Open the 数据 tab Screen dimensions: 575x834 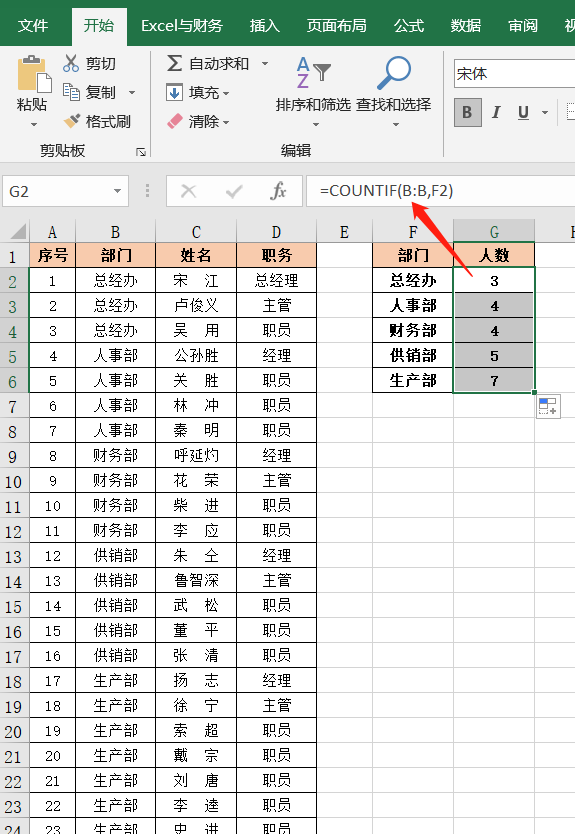point(465,26)
